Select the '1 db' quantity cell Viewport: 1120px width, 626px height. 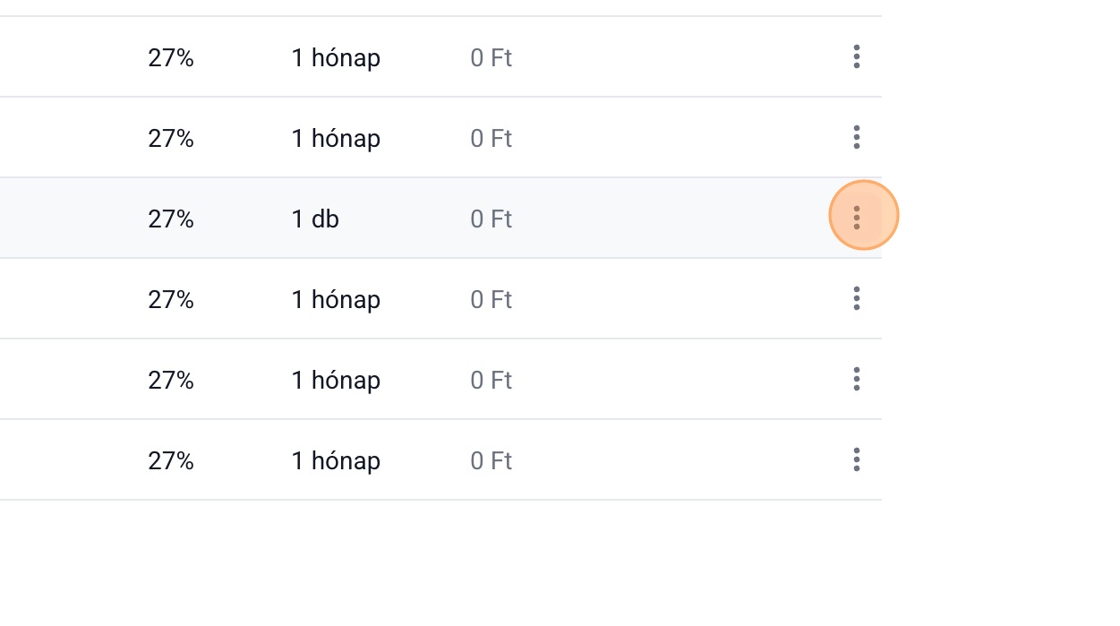coord(315,219)
